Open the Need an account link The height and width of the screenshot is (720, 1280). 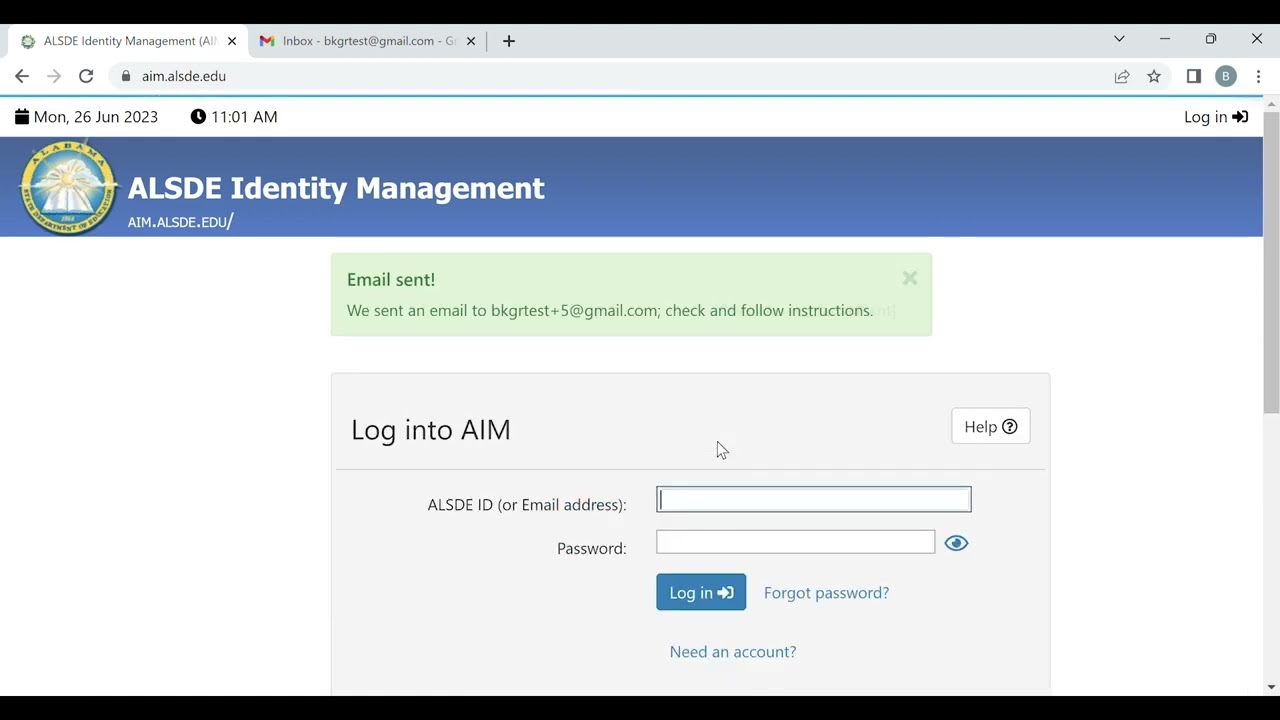click(733, 652)
